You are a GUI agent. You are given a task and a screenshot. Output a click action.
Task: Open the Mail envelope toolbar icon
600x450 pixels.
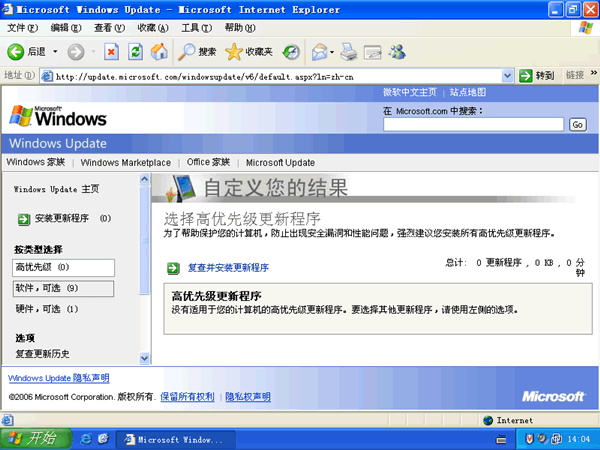click(x=320, y=52)
